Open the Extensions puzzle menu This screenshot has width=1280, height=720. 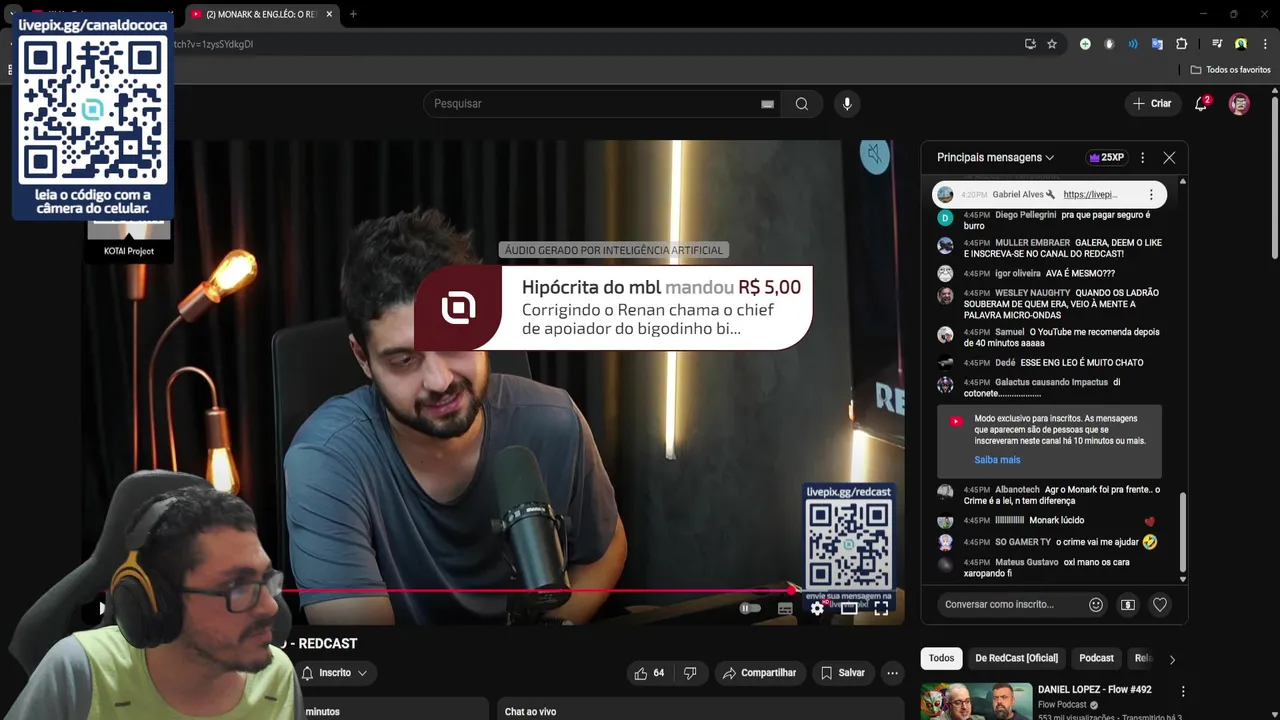(x=1181, y=44)
